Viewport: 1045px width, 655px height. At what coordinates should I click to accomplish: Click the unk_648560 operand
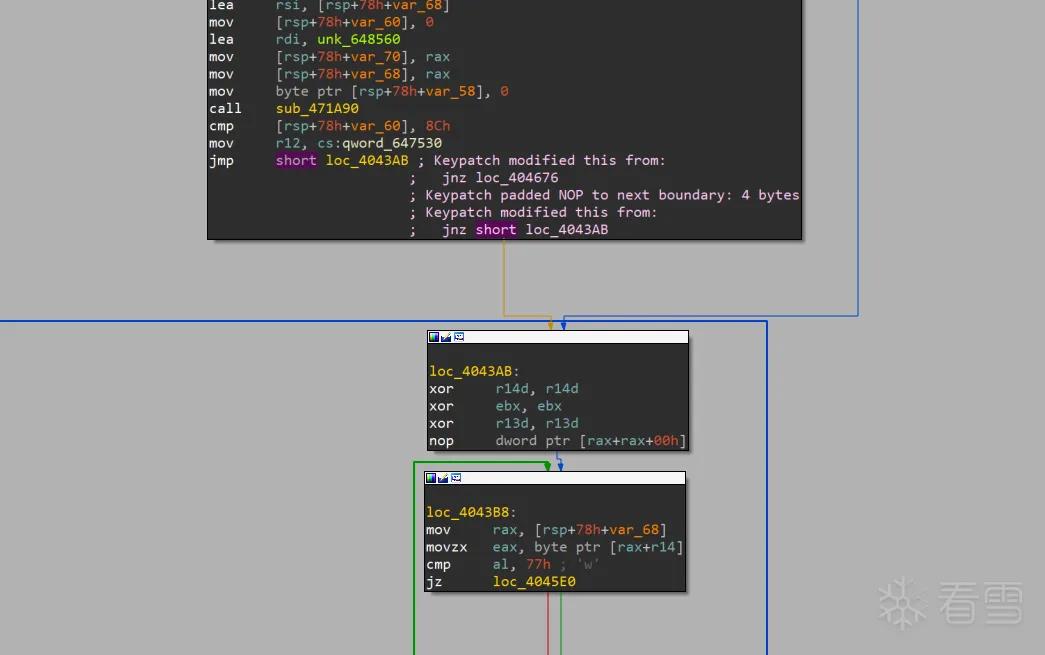point(359,39)
